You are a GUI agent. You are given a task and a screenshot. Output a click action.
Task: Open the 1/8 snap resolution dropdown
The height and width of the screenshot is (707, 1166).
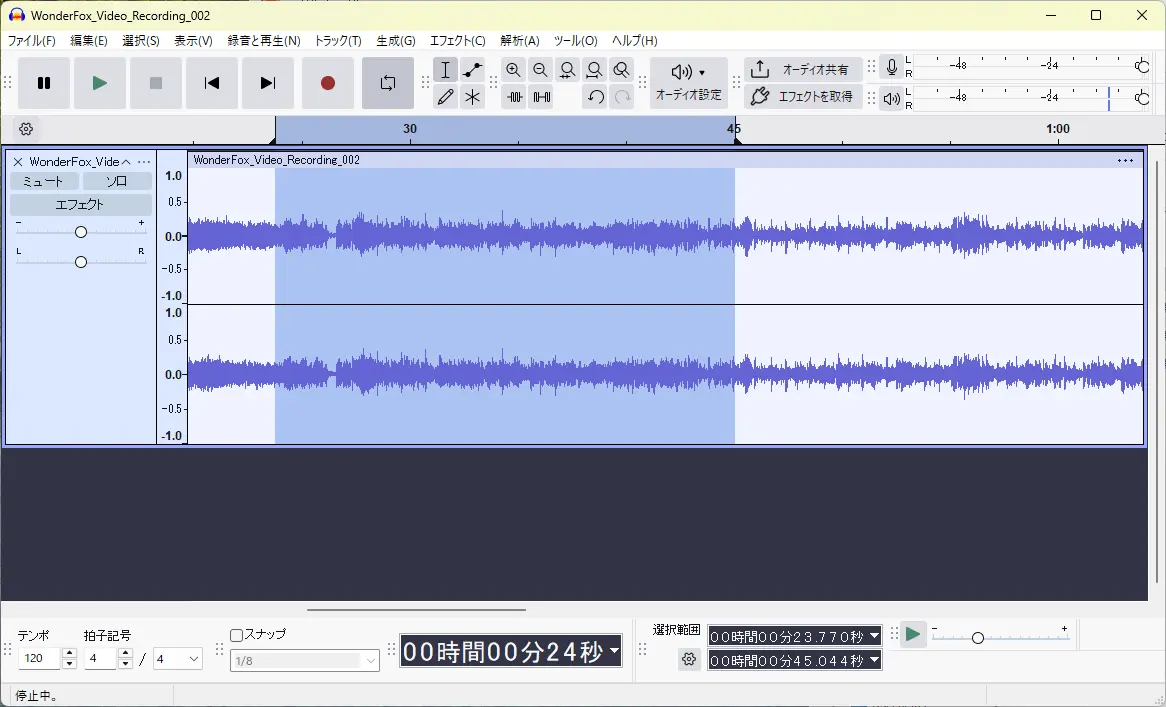305,660
